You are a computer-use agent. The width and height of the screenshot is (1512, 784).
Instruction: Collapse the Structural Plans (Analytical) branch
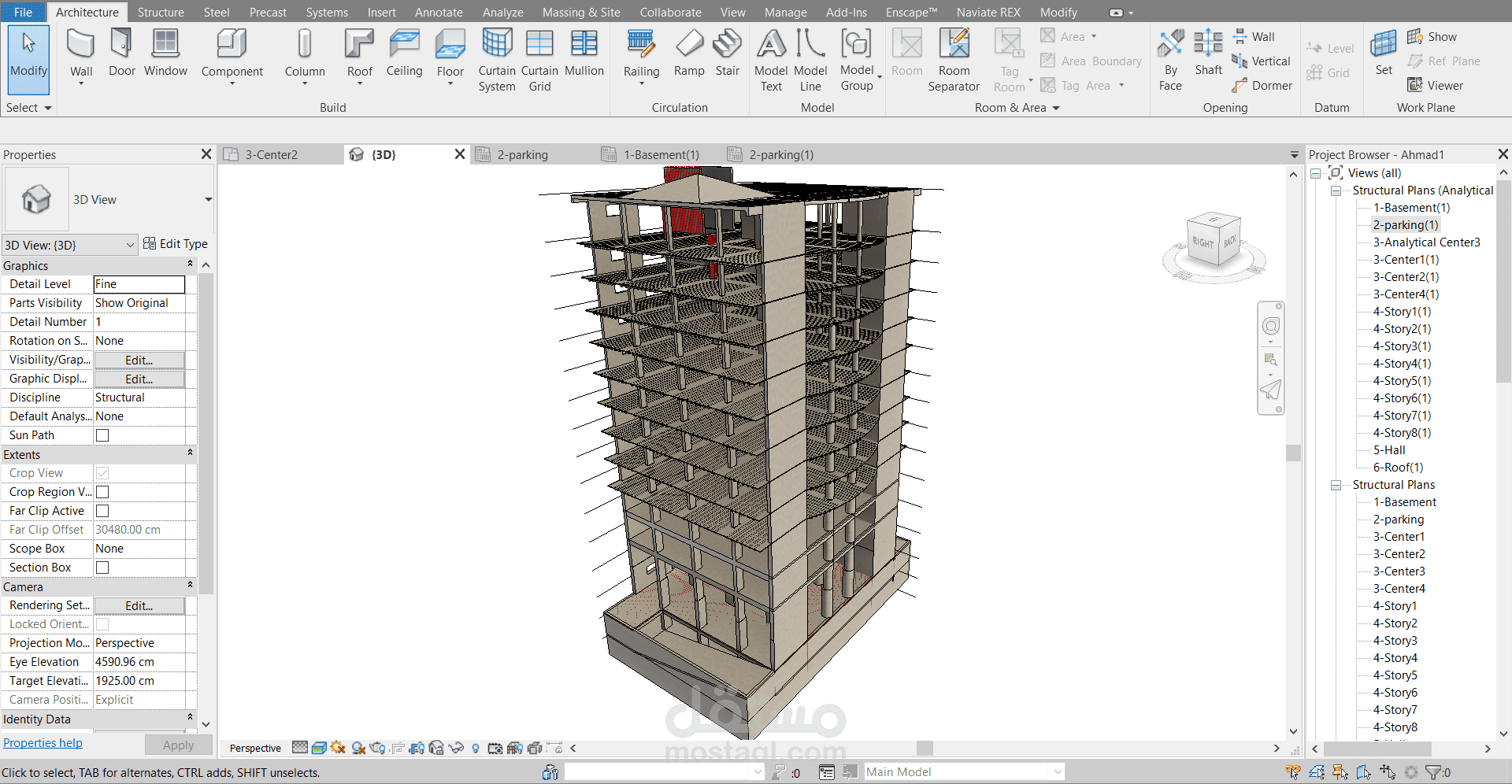pyautogui.click(x=1336, y=190)
